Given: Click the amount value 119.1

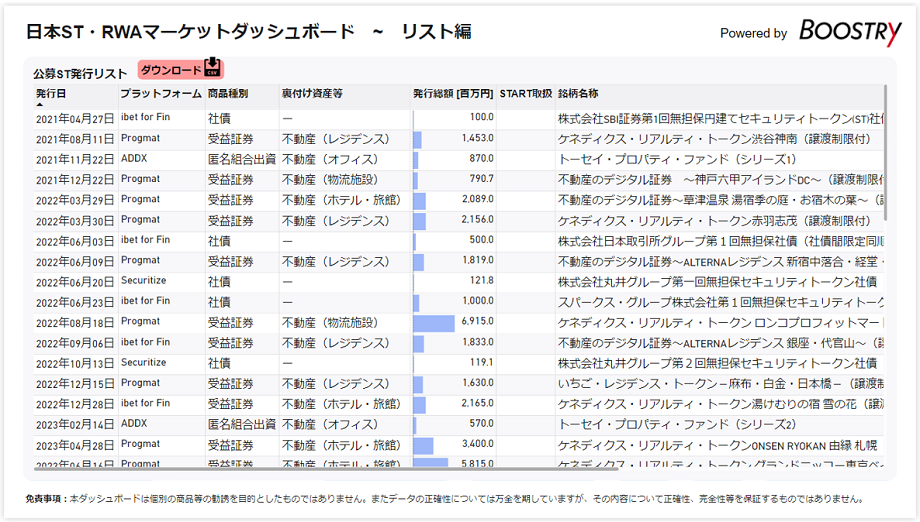Looking at the screenshot, I should [482, 362].
